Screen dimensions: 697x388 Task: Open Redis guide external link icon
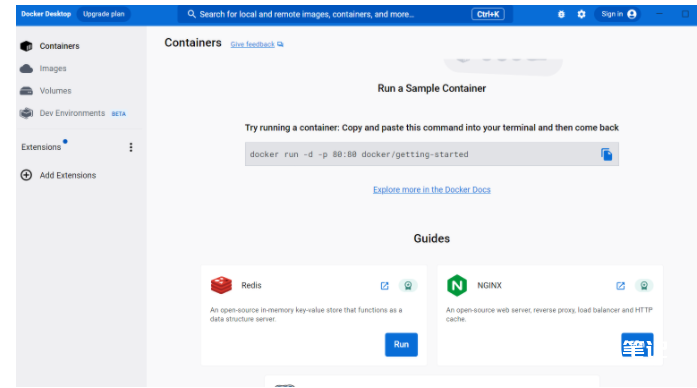click(x=385, y=286)
